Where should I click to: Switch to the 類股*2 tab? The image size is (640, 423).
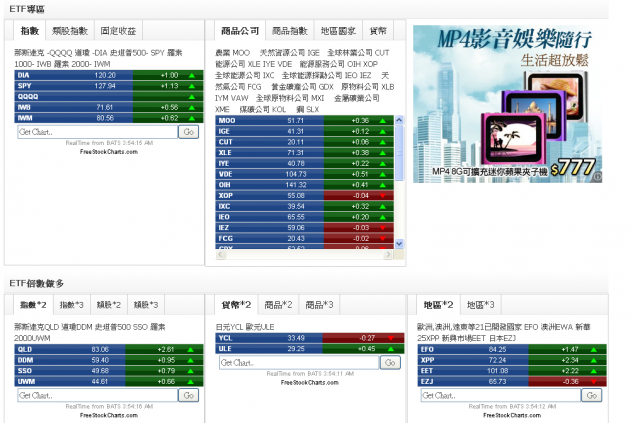(x=109, y=305)
